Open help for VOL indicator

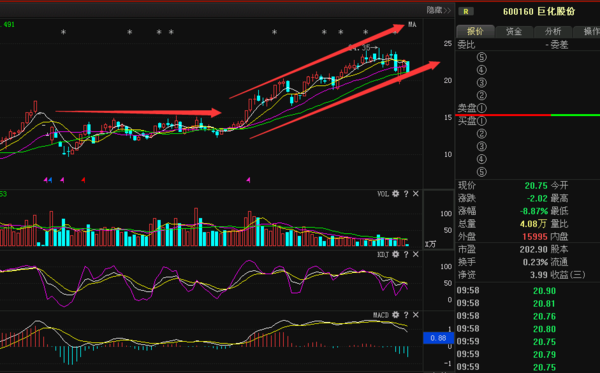click(x=406, y=194)
